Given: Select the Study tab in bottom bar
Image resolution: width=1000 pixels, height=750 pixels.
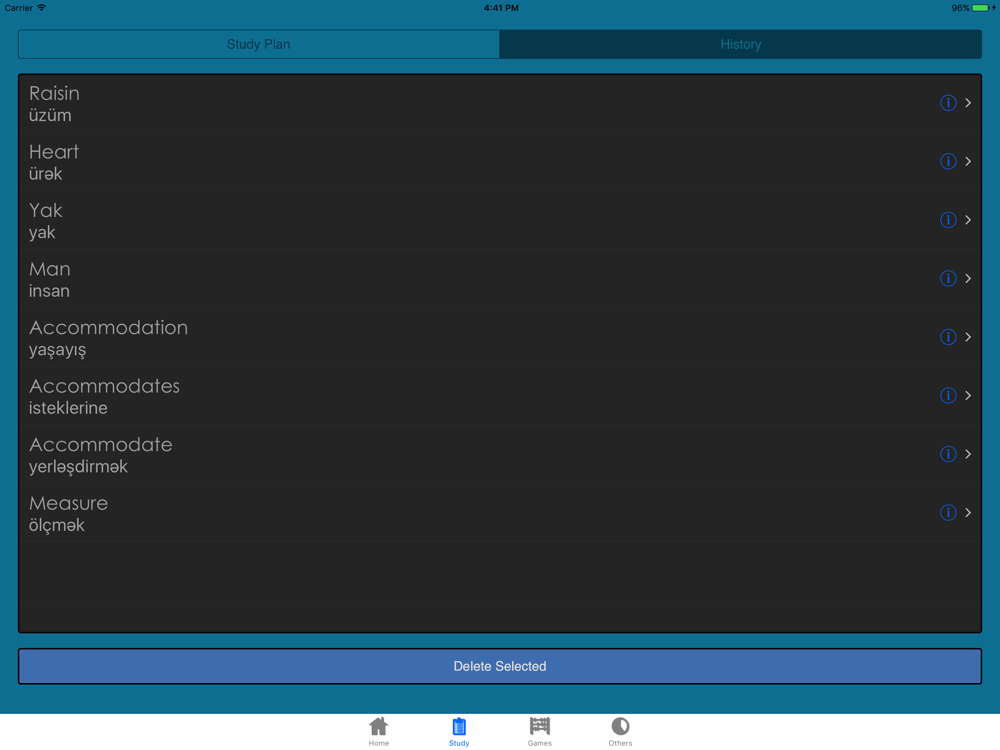Looking at the screenshot, I should [x=459, y=732].
